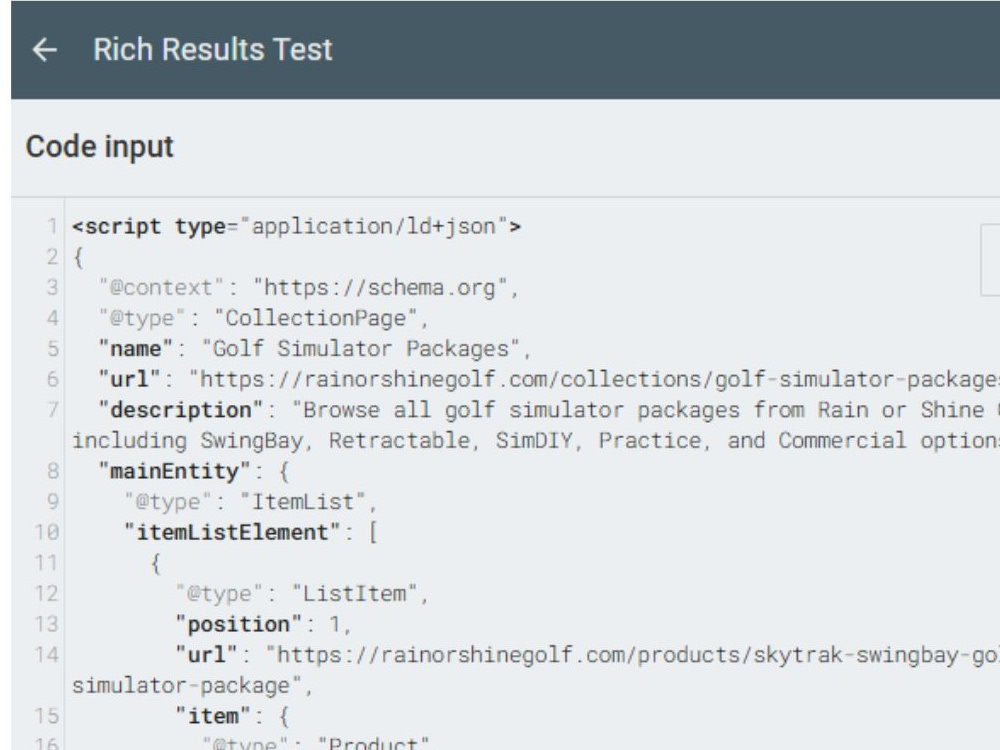Image resolution: width=1000 pixels, height=750 pixels.
Task: Click the wrapped line including SwingBay, Retractable
Action: pyautogui.click(x=536, y=441)
